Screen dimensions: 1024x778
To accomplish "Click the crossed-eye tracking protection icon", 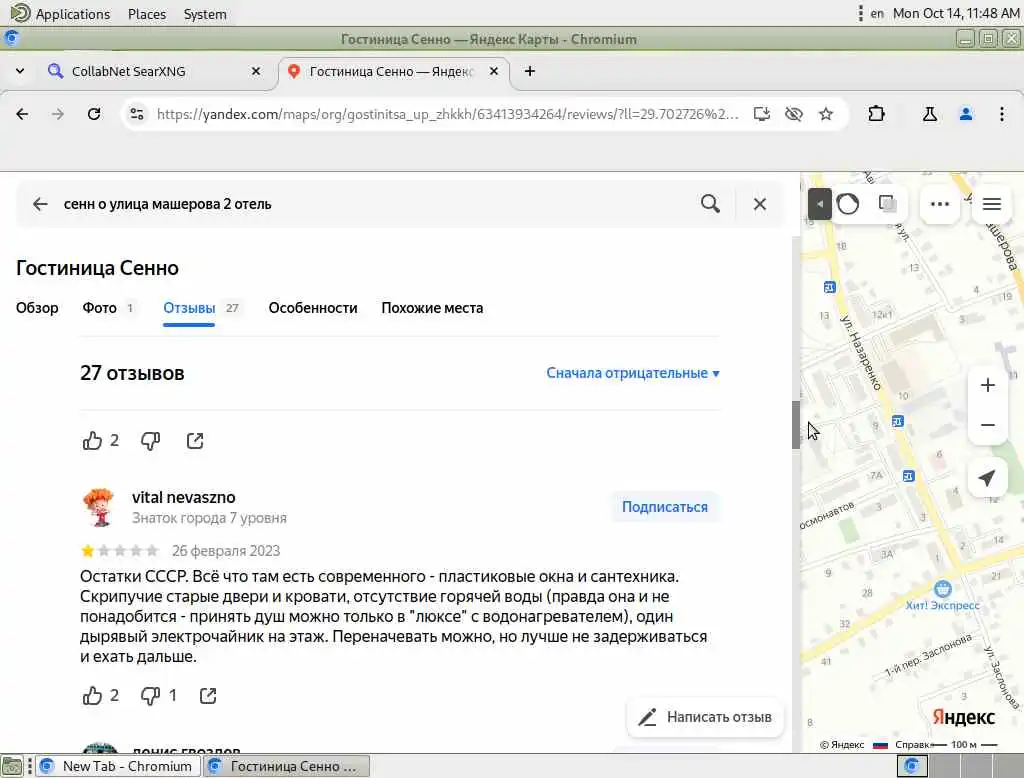I will [x=793, y=114].
